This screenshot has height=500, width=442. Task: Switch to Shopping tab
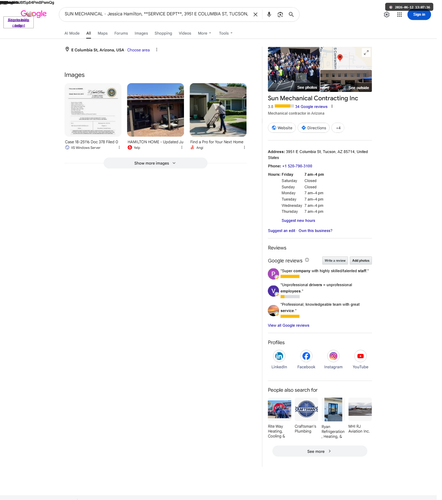163,33
